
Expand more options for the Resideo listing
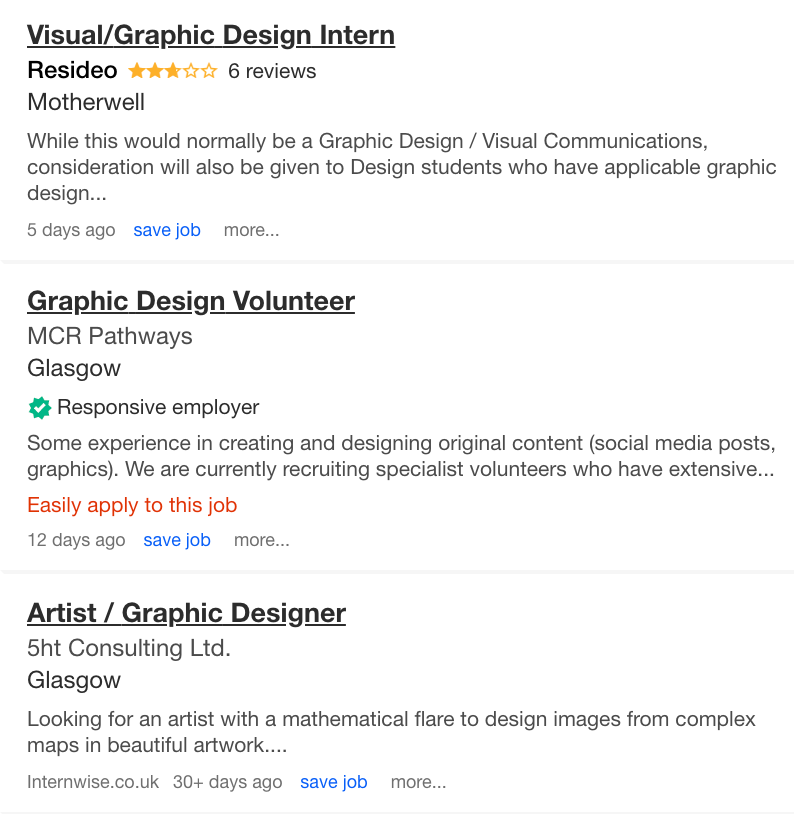pos(250,230)
